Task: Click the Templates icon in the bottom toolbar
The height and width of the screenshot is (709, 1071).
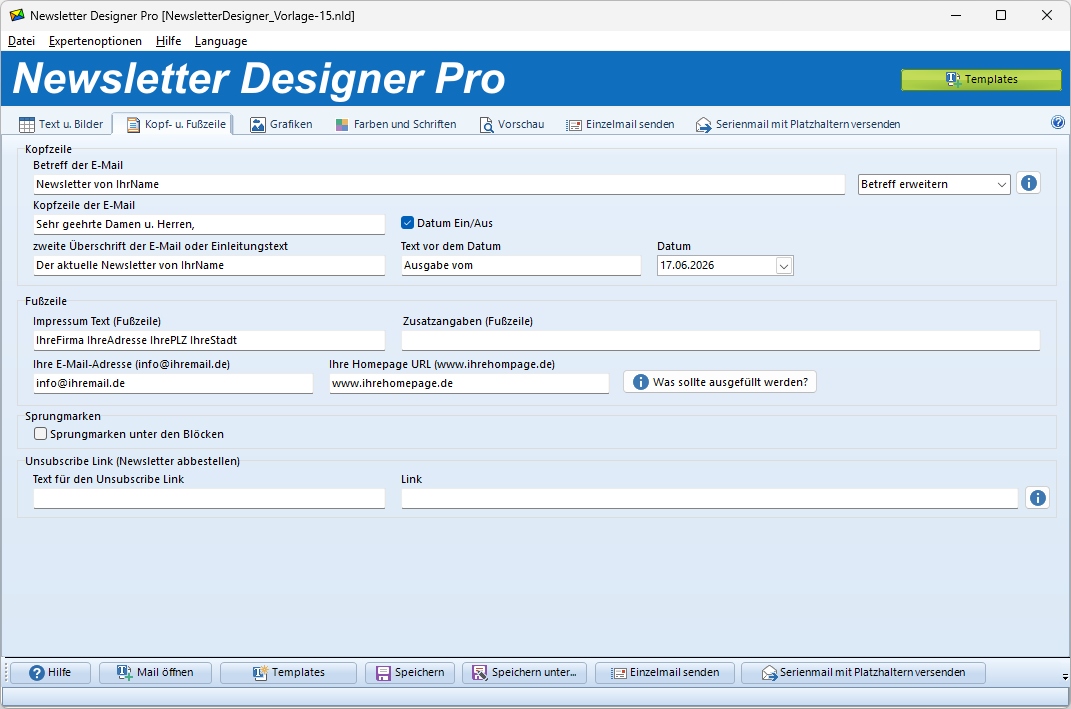Action: click(x=260, y=673)
